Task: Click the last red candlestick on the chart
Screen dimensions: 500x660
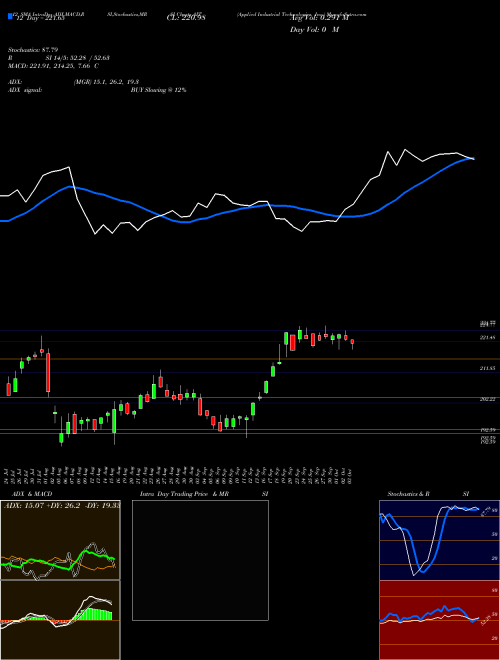Action: pos(352,343)
